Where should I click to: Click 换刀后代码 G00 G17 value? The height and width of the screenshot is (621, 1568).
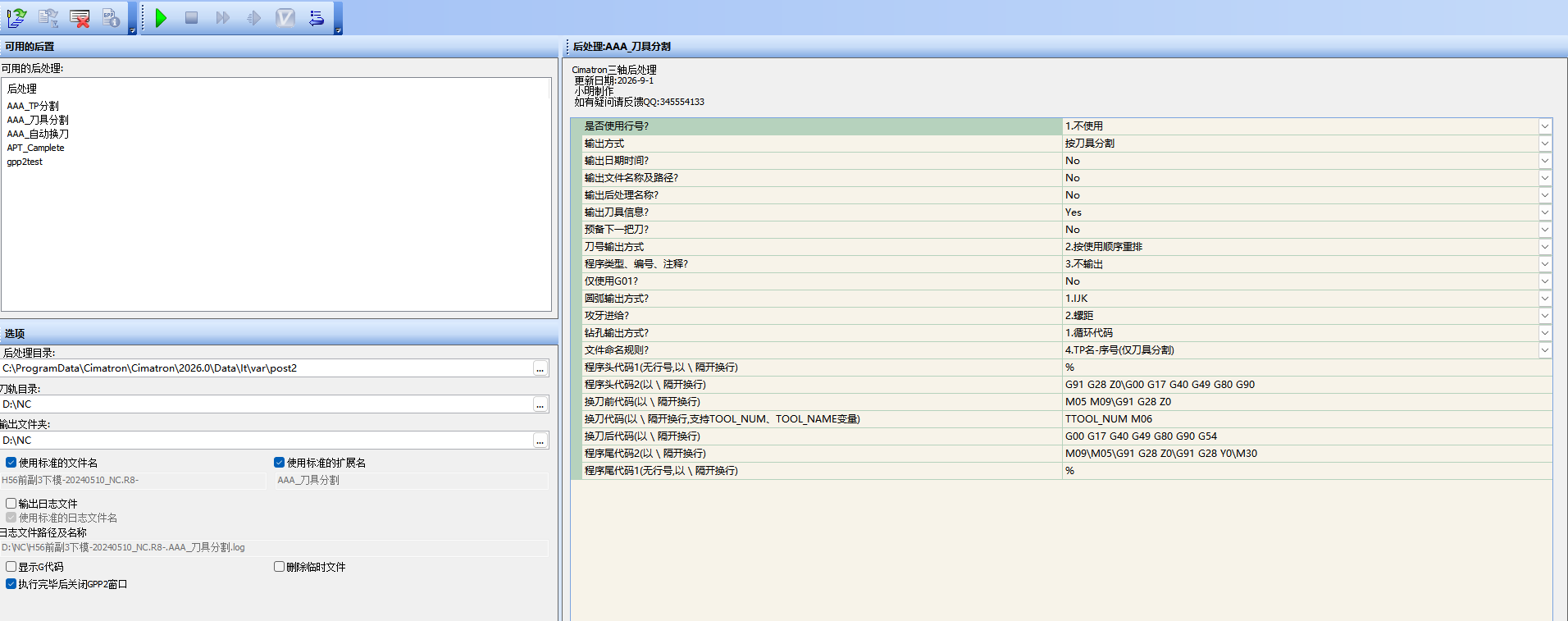click(x=1306, y=436)
